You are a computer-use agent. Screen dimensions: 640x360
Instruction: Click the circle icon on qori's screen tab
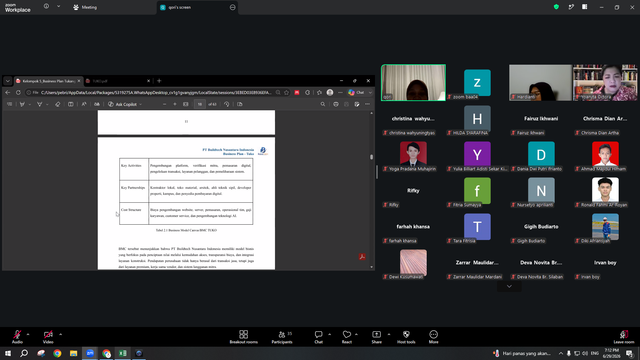click(233, 7)
